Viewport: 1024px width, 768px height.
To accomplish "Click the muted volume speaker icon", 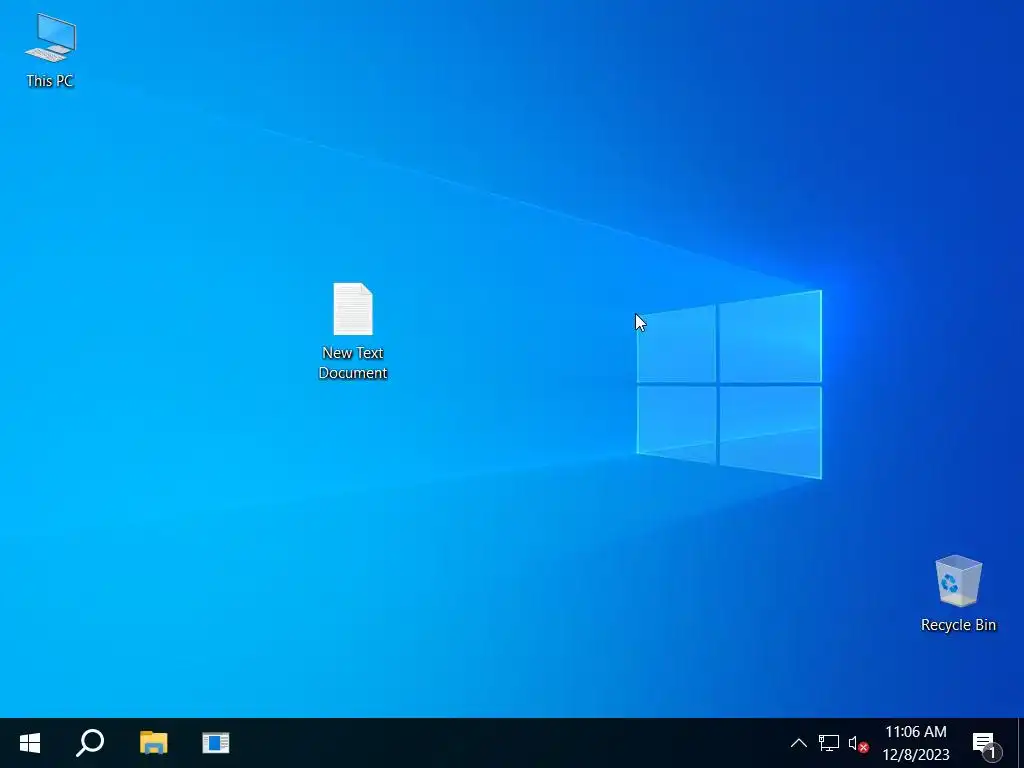I will [858, 743].
